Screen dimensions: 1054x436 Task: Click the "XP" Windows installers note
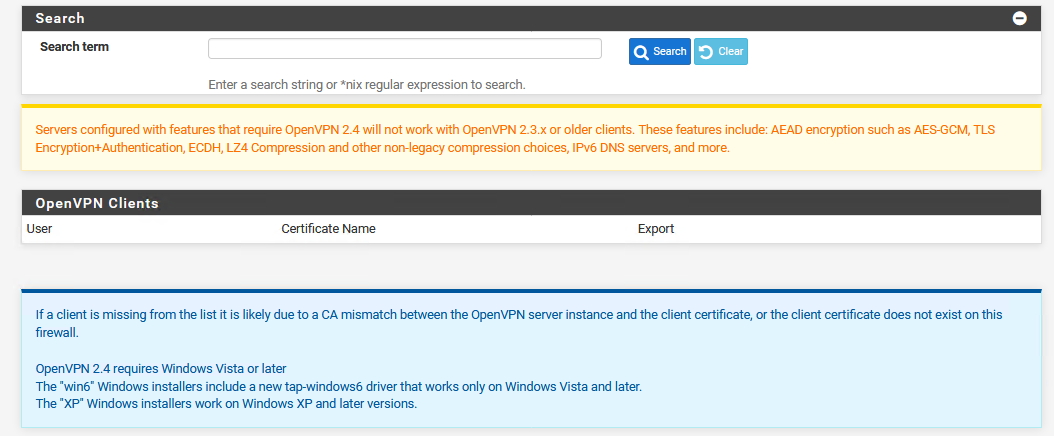[226, 404]
